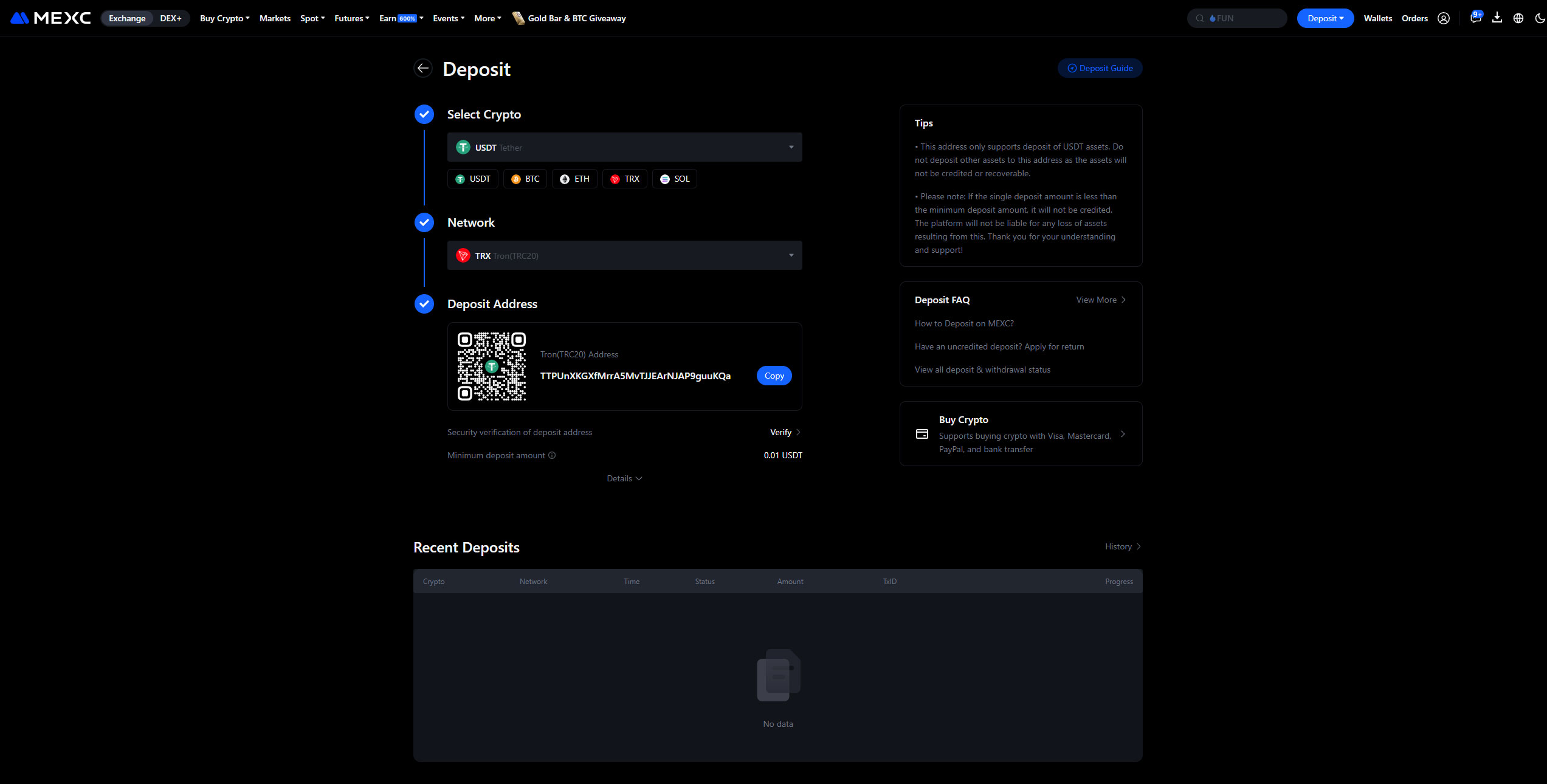1547x784 pixels.
Task: Click the Deposit Guide play icon
Action: [1072, 68]
